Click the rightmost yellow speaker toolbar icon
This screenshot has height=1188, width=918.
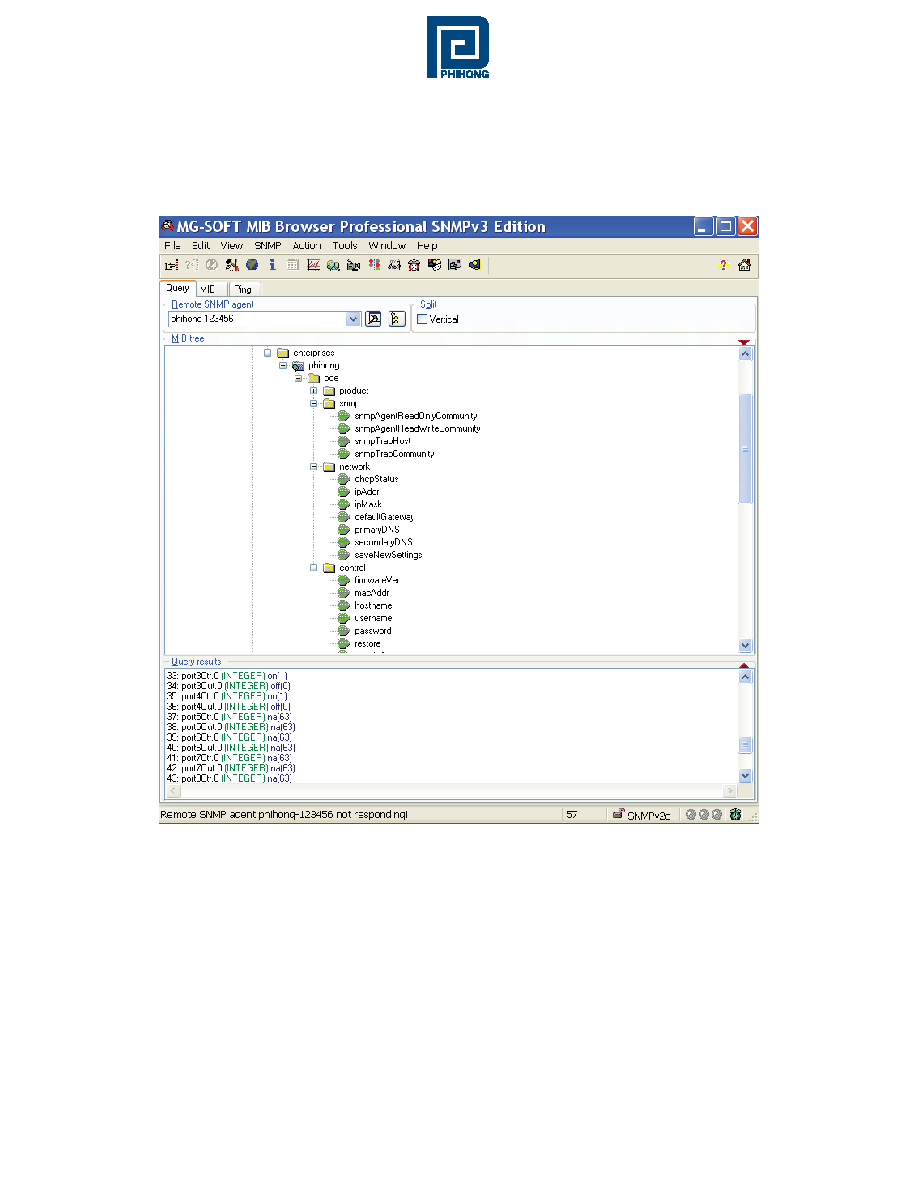pyautogui.click(x=475, y=264)
